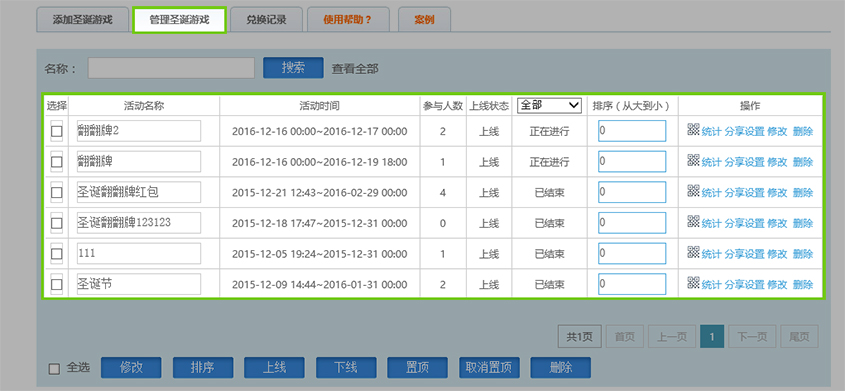Open 统计 for the 圣诞节 row
This screenshot has height=391, width=845.
click(711, 285)
